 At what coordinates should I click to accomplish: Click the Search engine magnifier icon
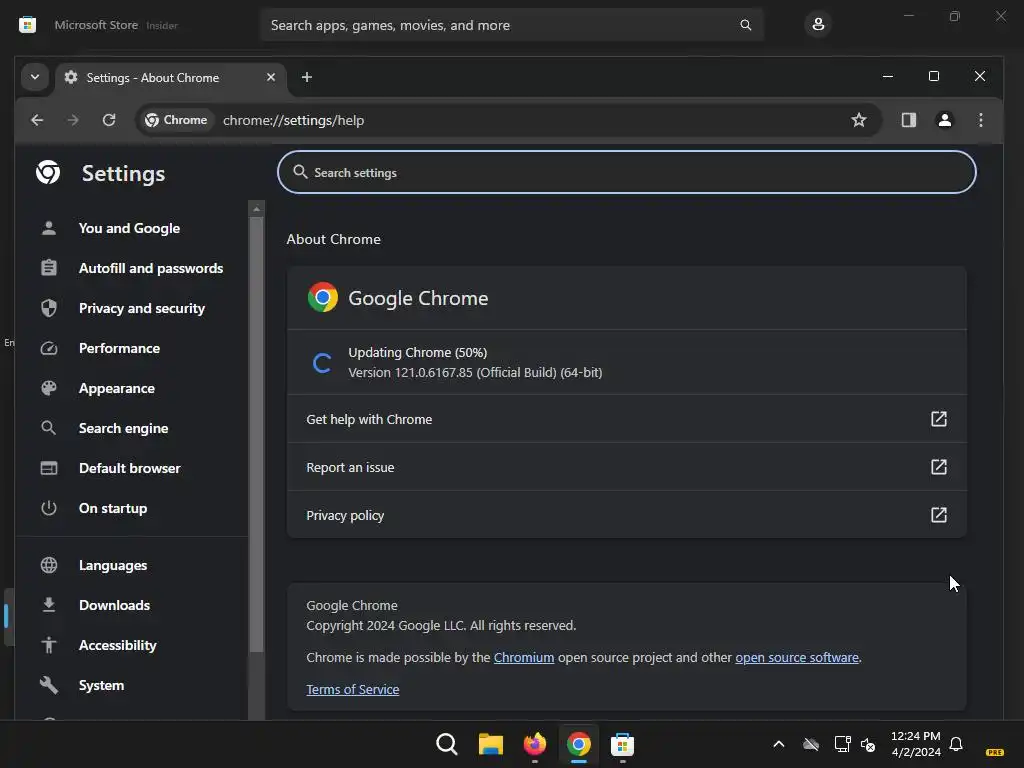pos(49,428)
